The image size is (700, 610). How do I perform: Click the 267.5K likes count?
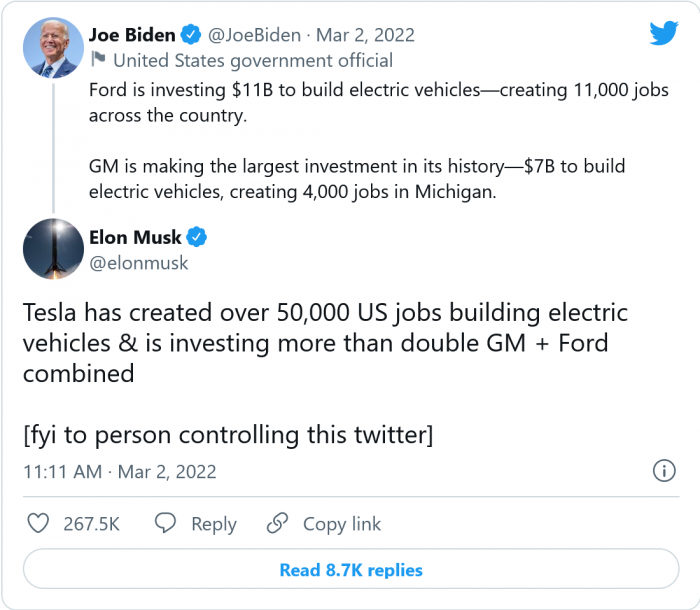click(x=90, y=524)
